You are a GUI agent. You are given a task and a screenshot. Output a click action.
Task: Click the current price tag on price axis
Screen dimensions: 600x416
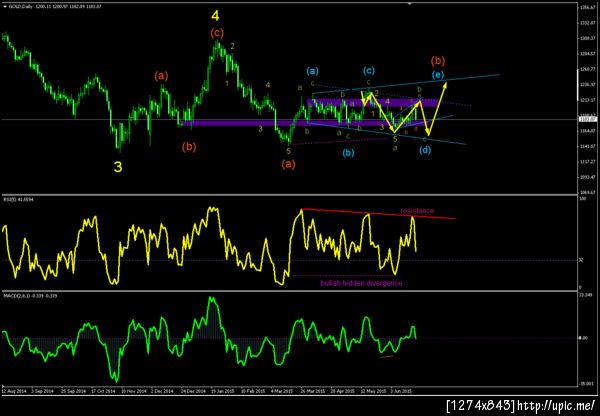tap(589, 119)
